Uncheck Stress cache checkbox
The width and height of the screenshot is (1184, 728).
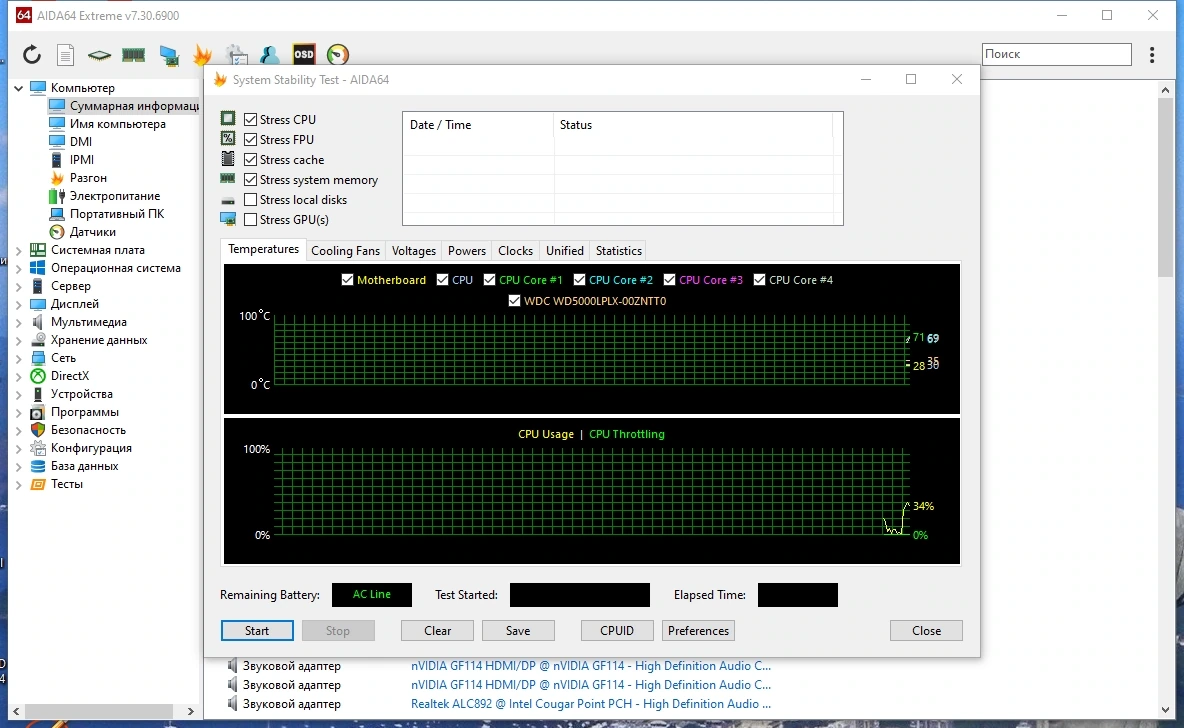point(251,159)
